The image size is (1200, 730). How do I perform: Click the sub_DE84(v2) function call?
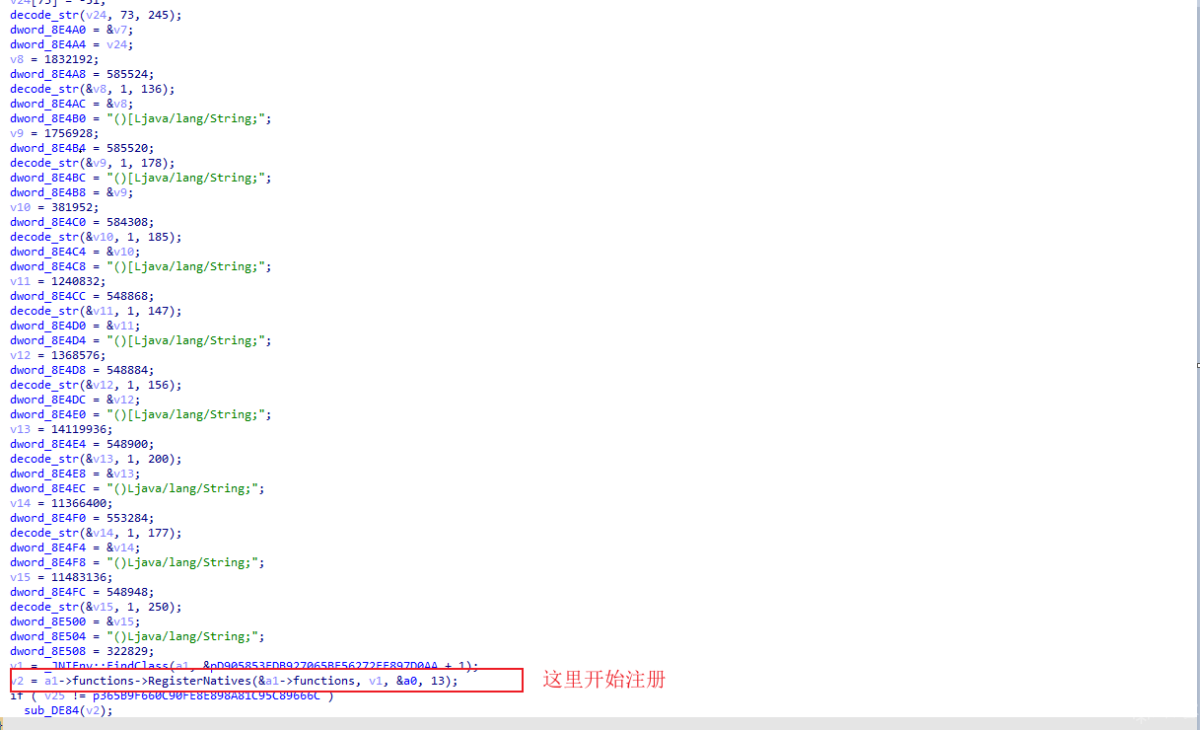click(x=69, y=710)
